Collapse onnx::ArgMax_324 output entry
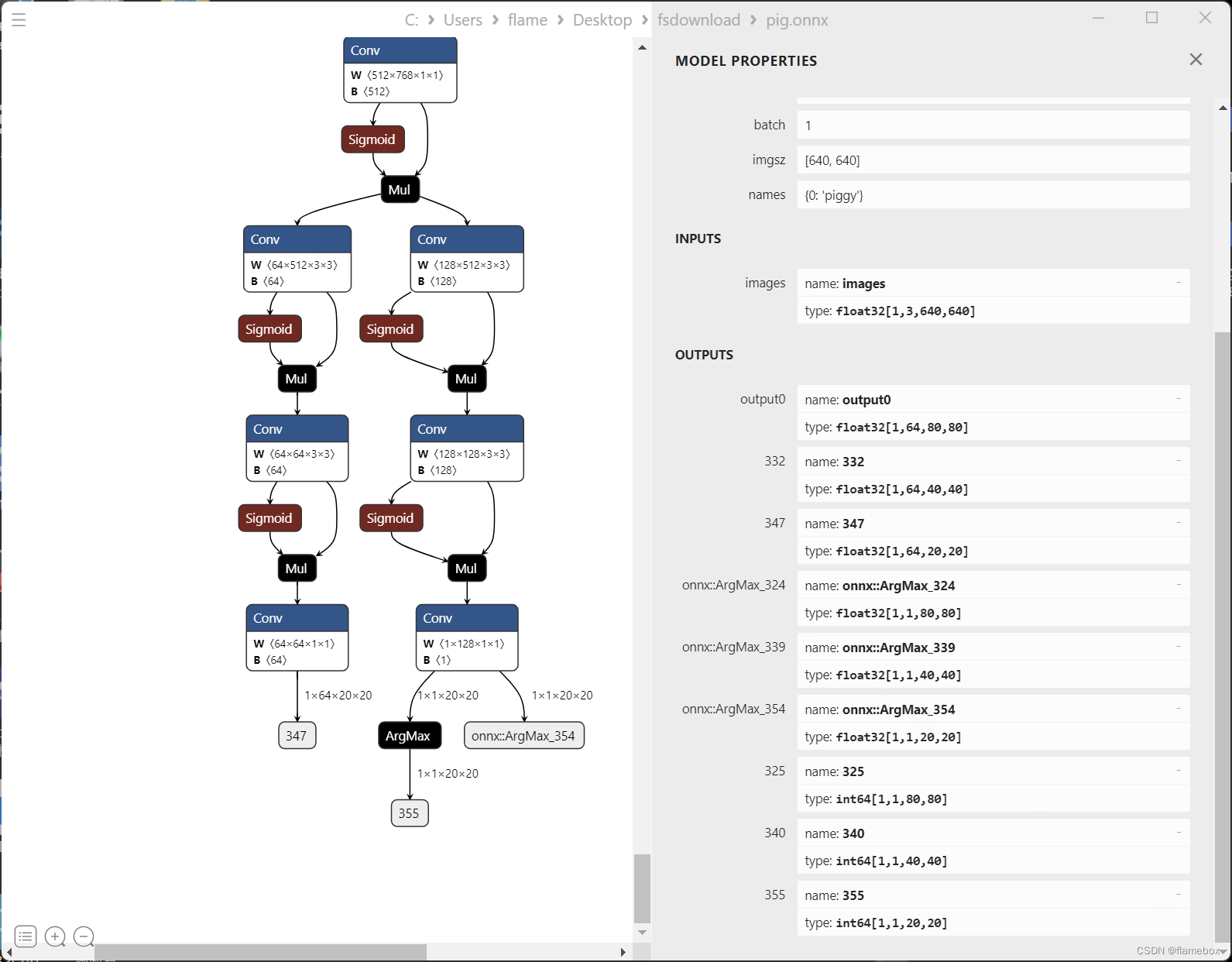 point(1179,585)
